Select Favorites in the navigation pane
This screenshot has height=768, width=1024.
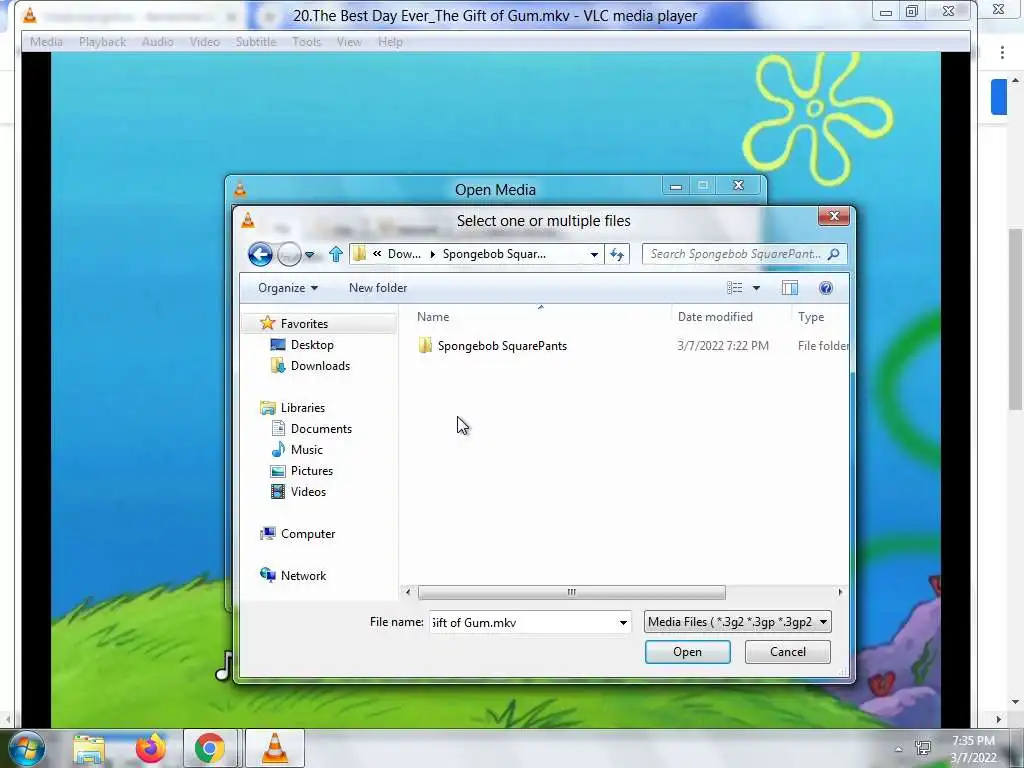click(x=304, y=324)
